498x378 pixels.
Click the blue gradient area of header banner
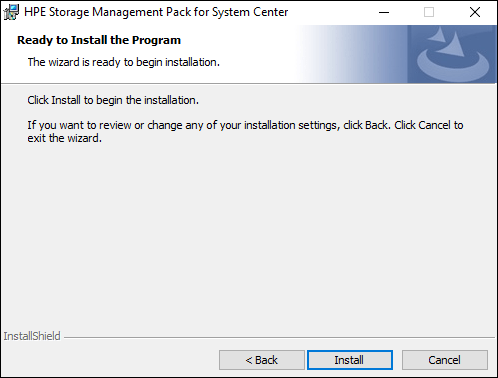(x=353, y=54)
